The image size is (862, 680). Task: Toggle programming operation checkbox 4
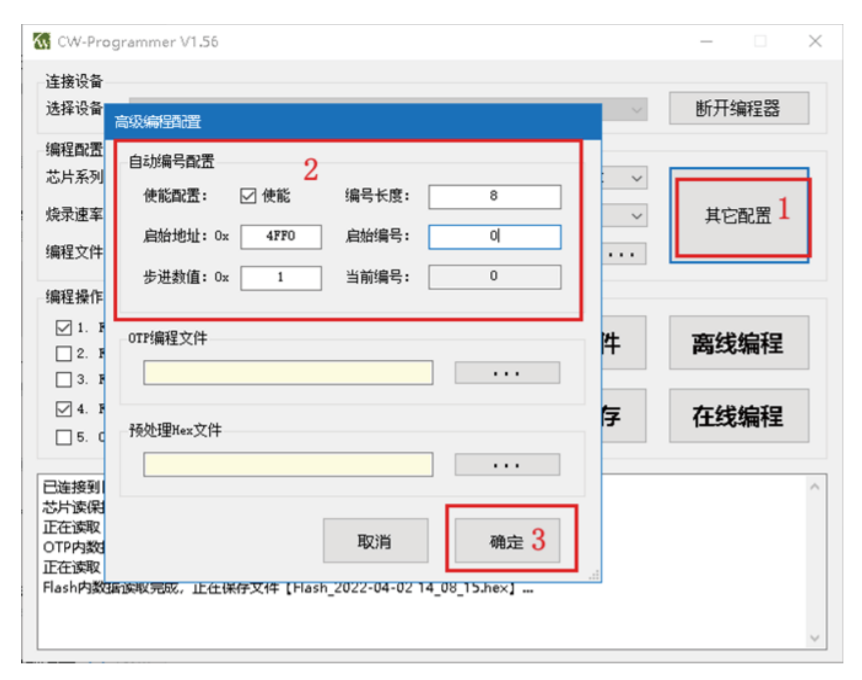[x=64, y=408]
